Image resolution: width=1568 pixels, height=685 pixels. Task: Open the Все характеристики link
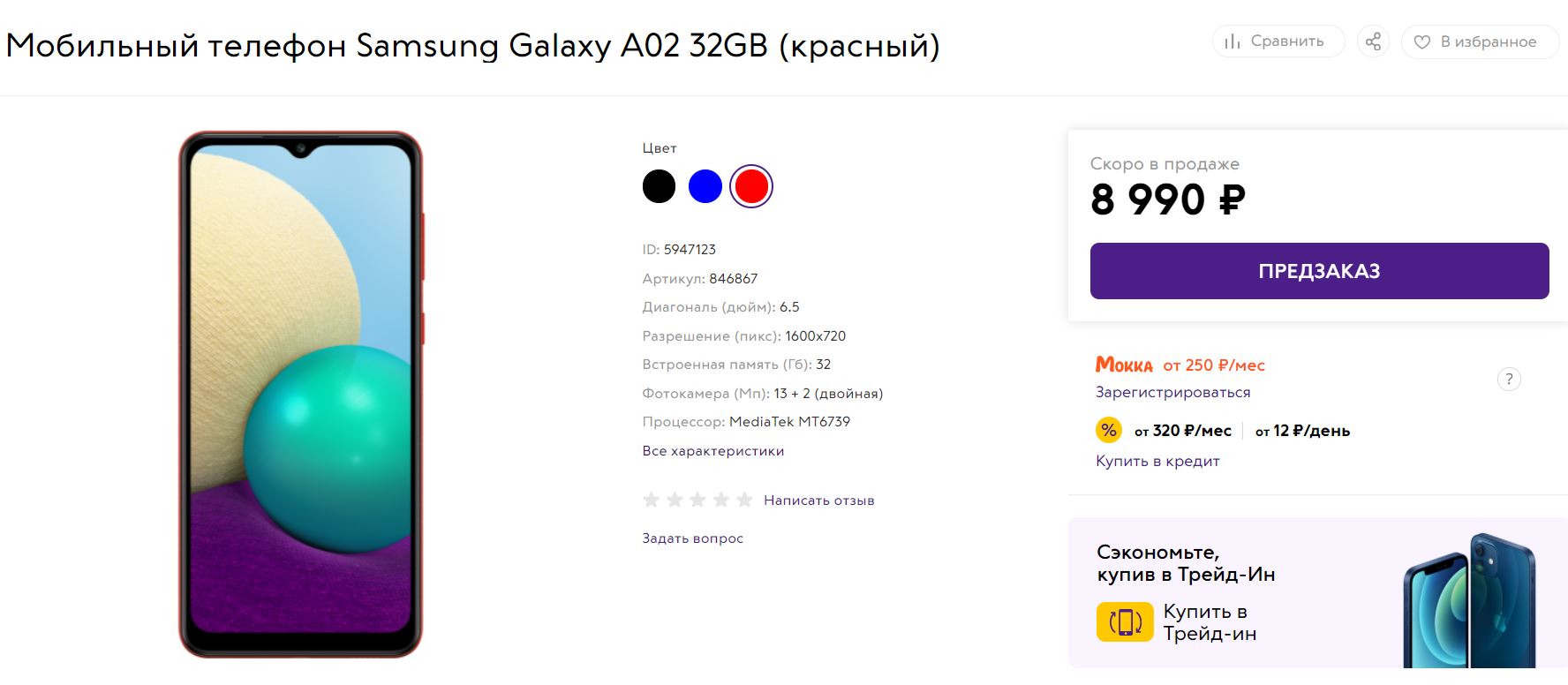(713, 451)
